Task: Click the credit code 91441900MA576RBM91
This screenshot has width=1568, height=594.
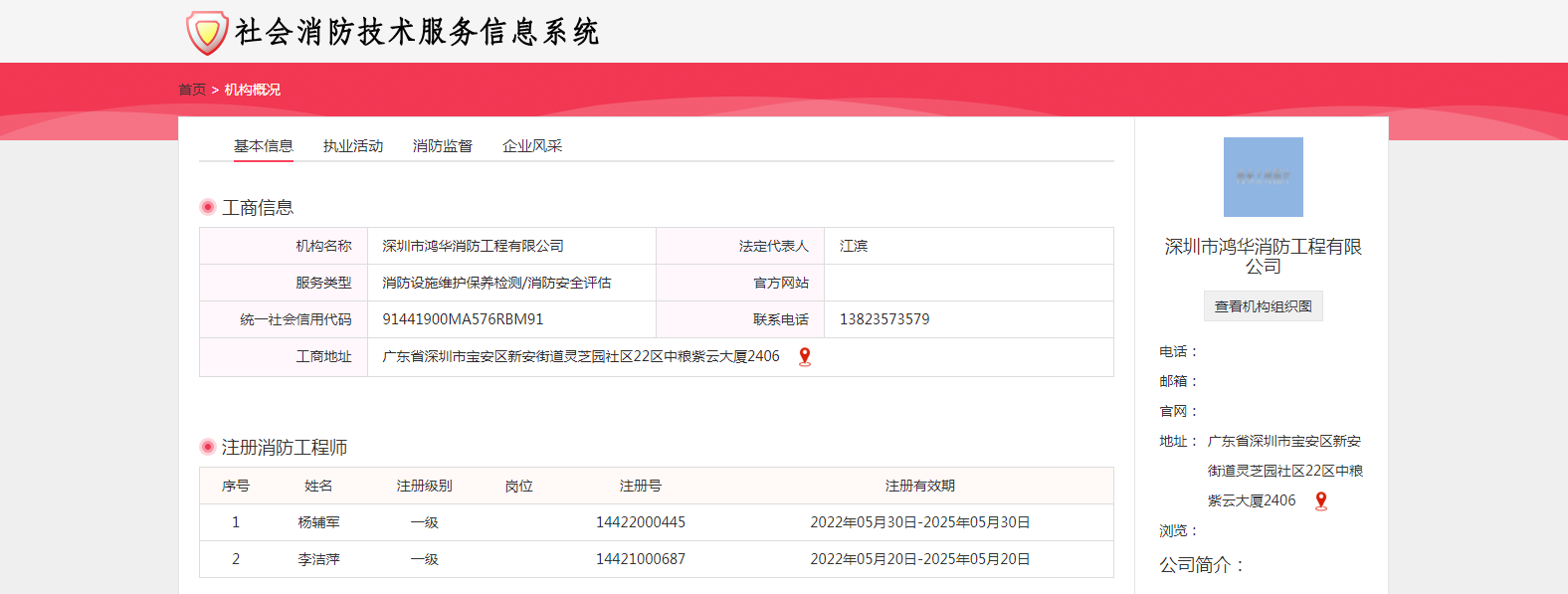Action: [463, 319]
